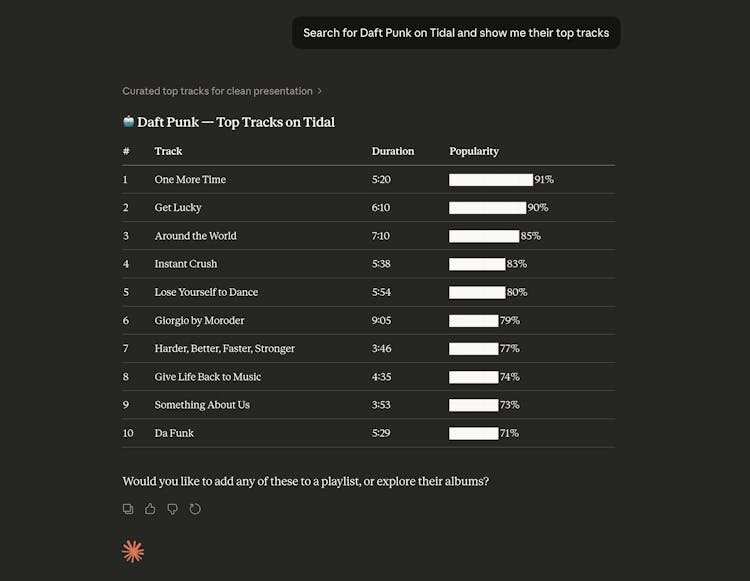Image resolution: width=750 pixels, height=581 pixels.
Task: Click the Popularity column header
Action: point(474,151)
